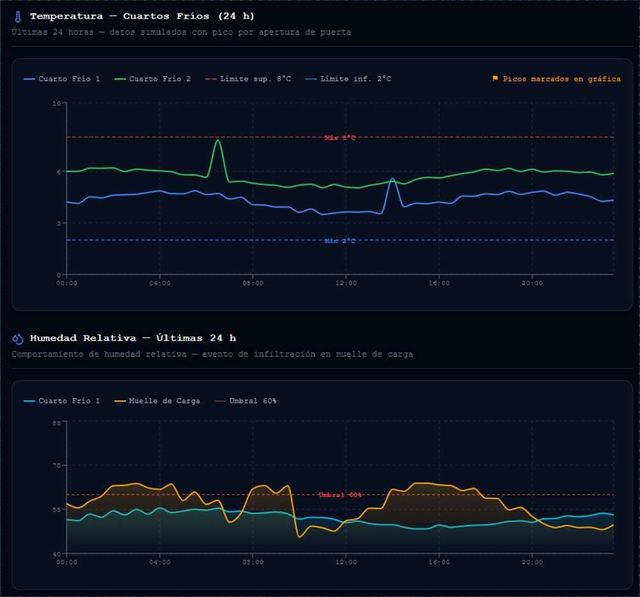Click the 'Máx 8°C' reference line label
This screenshot has height=597, width=640.
pos(340,138)
